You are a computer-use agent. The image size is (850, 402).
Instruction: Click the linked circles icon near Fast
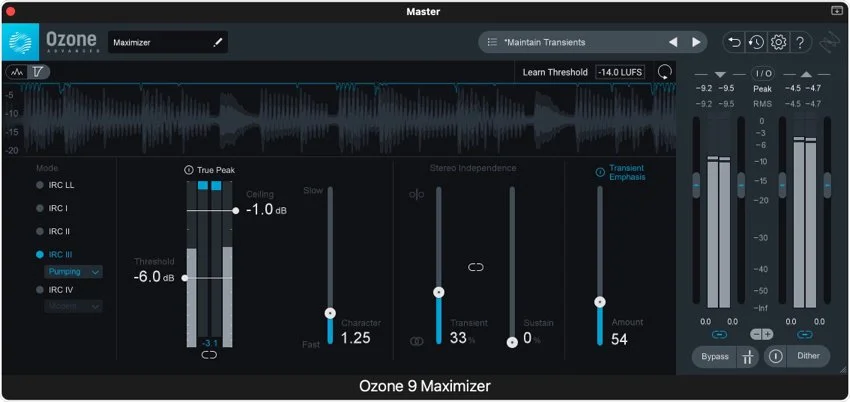[x=417, y=341]
